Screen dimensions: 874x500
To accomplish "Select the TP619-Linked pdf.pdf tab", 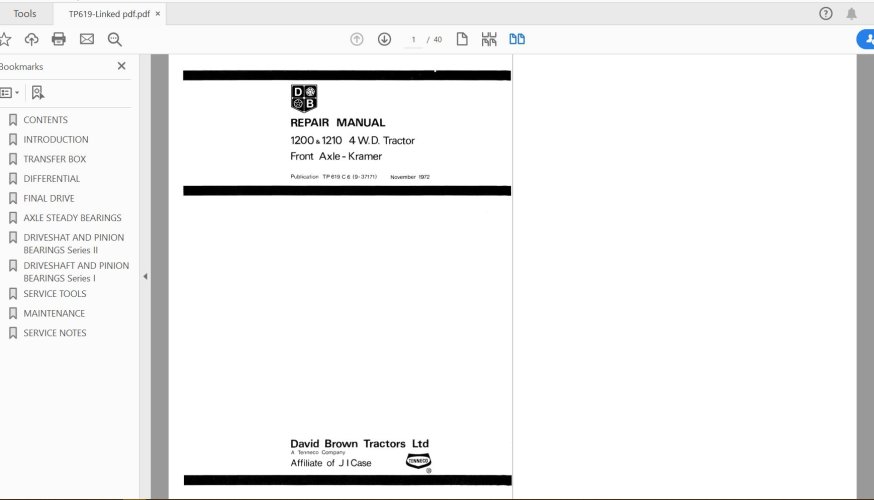I will tap(108, 14).
